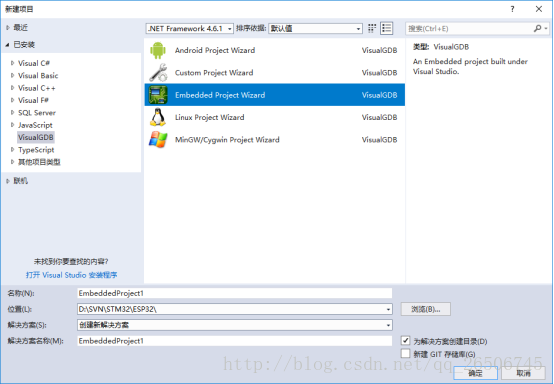Collapse the 已安装 section

click(x=7, y=45)
